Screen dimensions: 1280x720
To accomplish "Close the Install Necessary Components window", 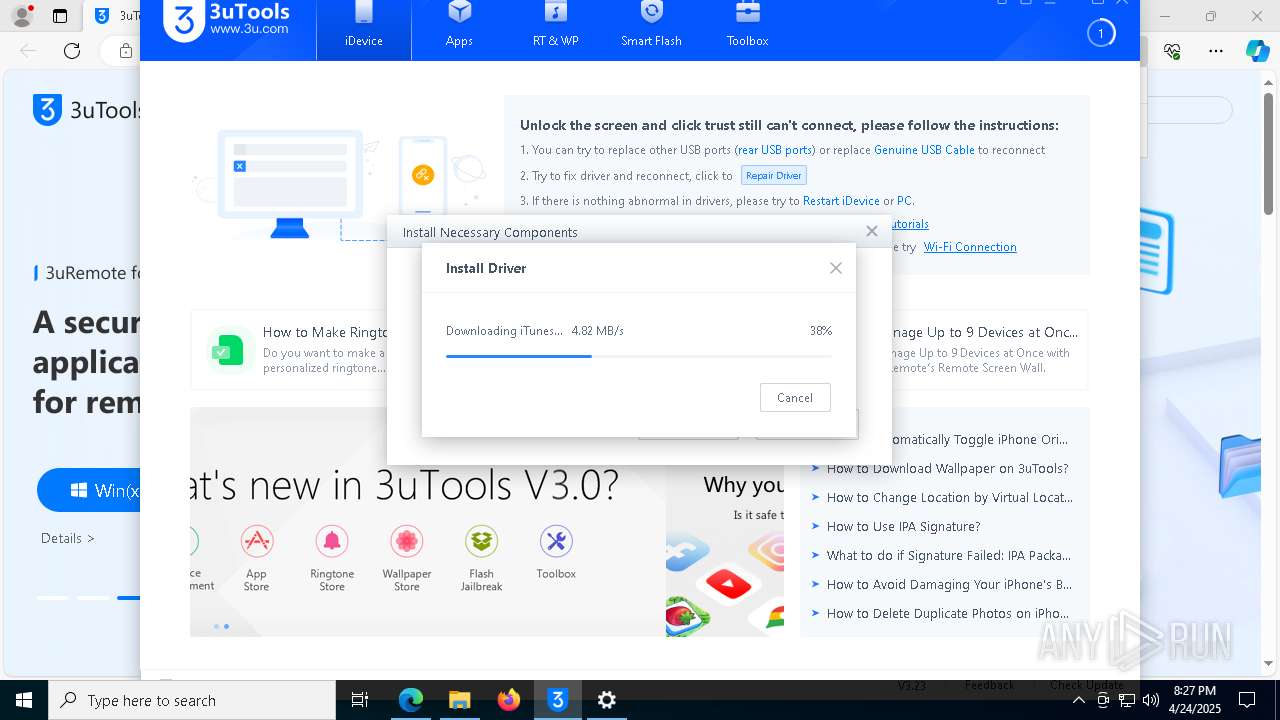I will 872,231.
